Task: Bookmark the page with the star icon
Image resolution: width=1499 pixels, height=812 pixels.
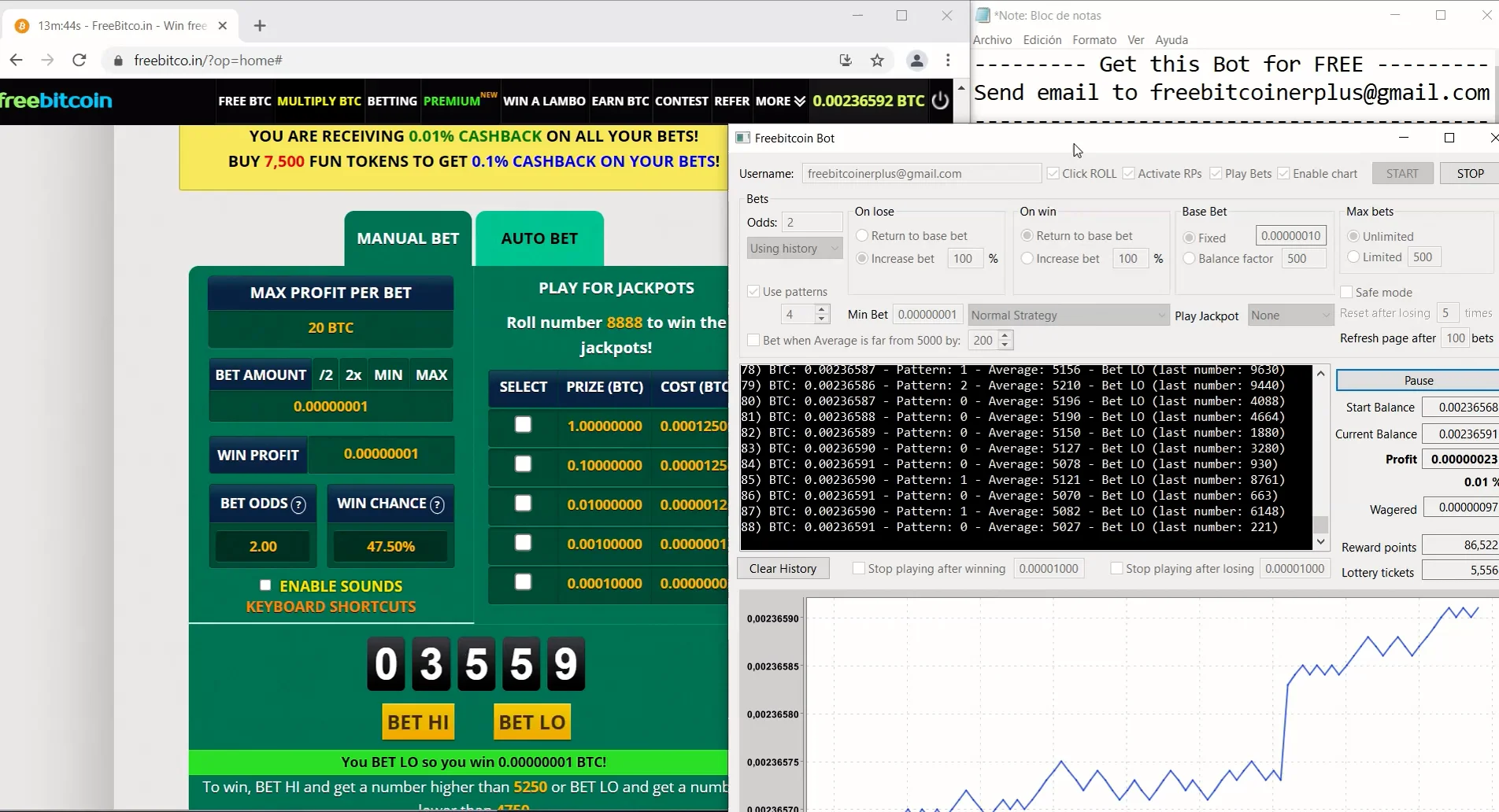Action: click(x=877, y=60)
